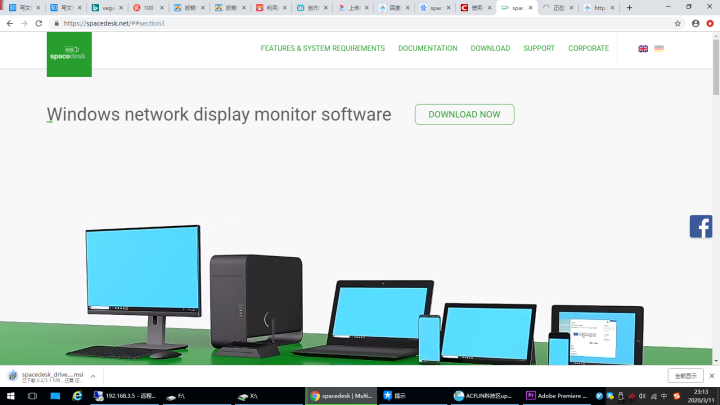The height and width of the screenshot is (405, 720).
Task: Click the Download Now button
Action: 464,114
